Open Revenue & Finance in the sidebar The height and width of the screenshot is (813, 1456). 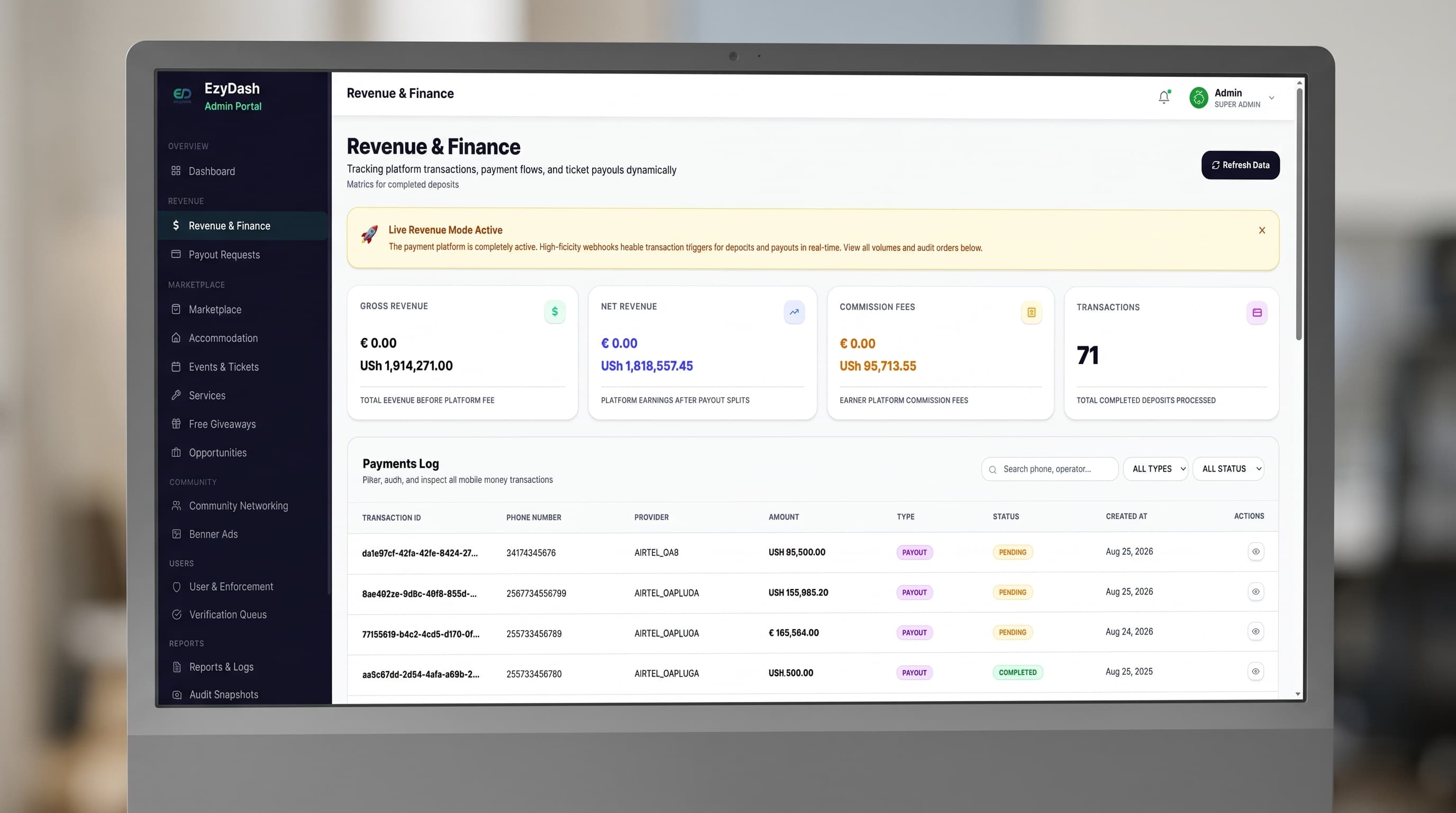[x=243, y=225]
